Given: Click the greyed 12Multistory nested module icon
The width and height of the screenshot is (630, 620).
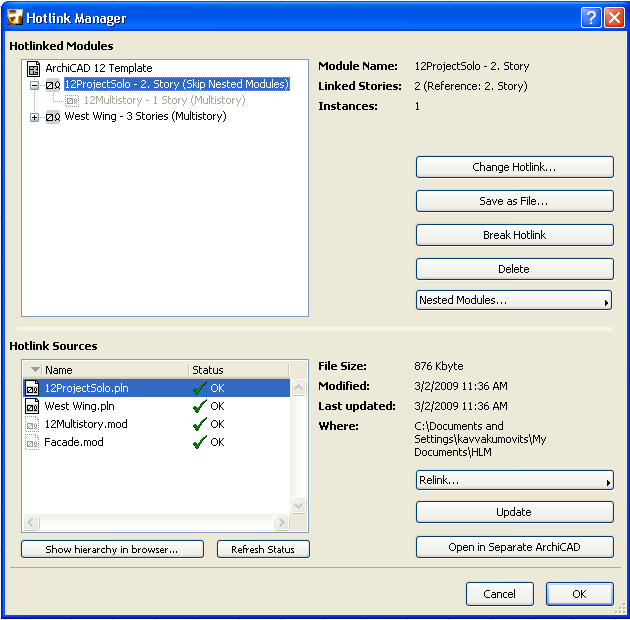Looking at the screenshot, I should tap(72, 100).
